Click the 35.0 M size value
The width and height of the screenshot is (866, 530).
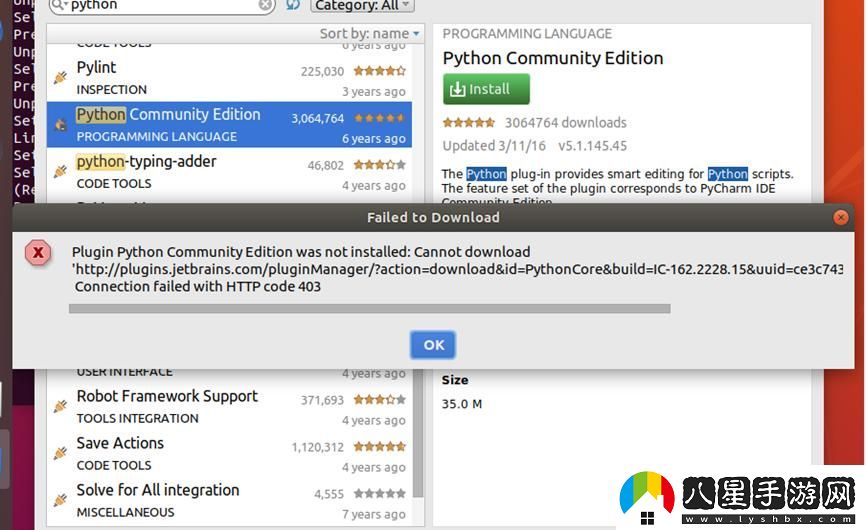pos(462,404)
